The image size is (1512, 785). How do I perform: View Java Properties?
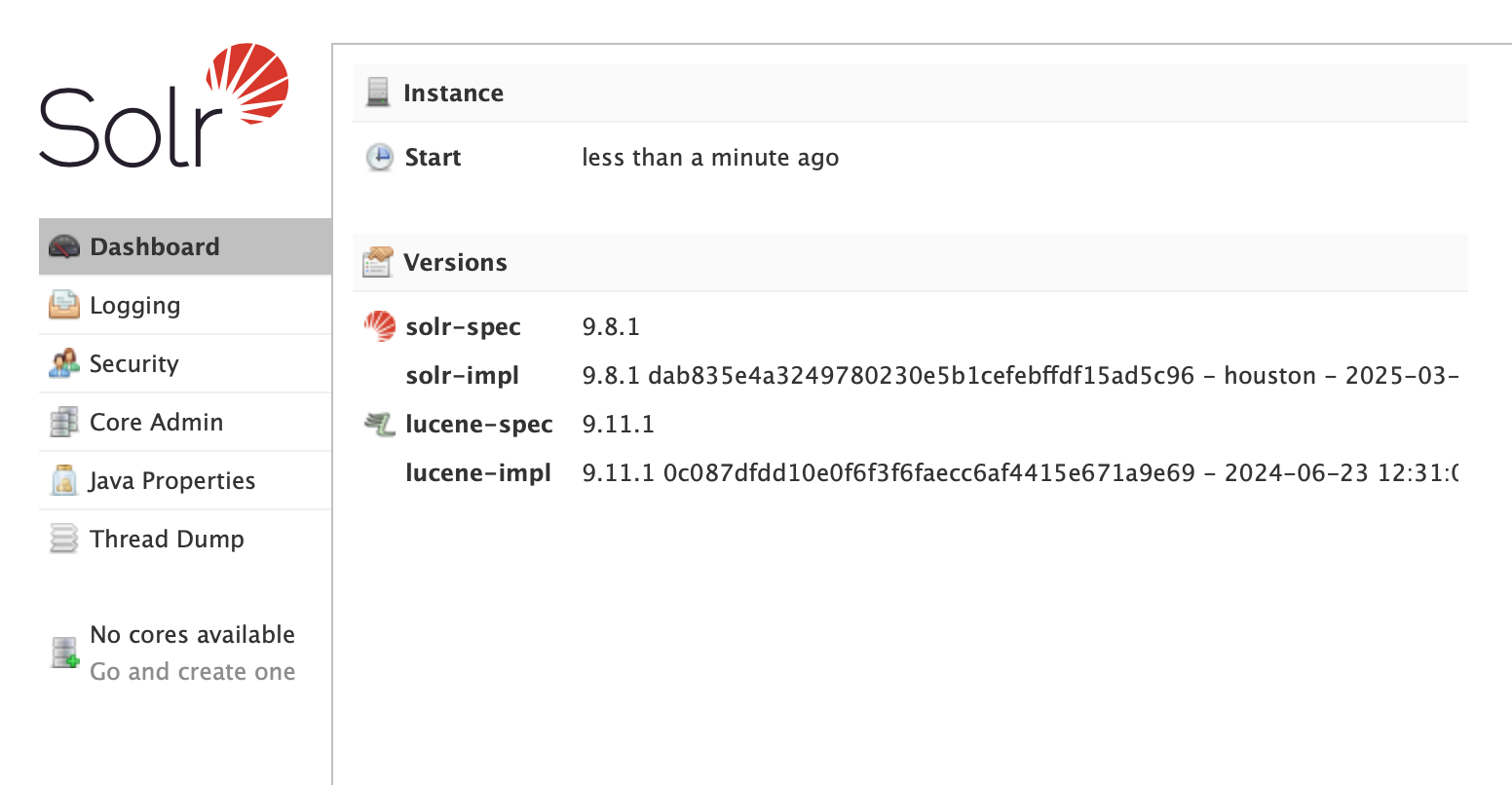185,480
